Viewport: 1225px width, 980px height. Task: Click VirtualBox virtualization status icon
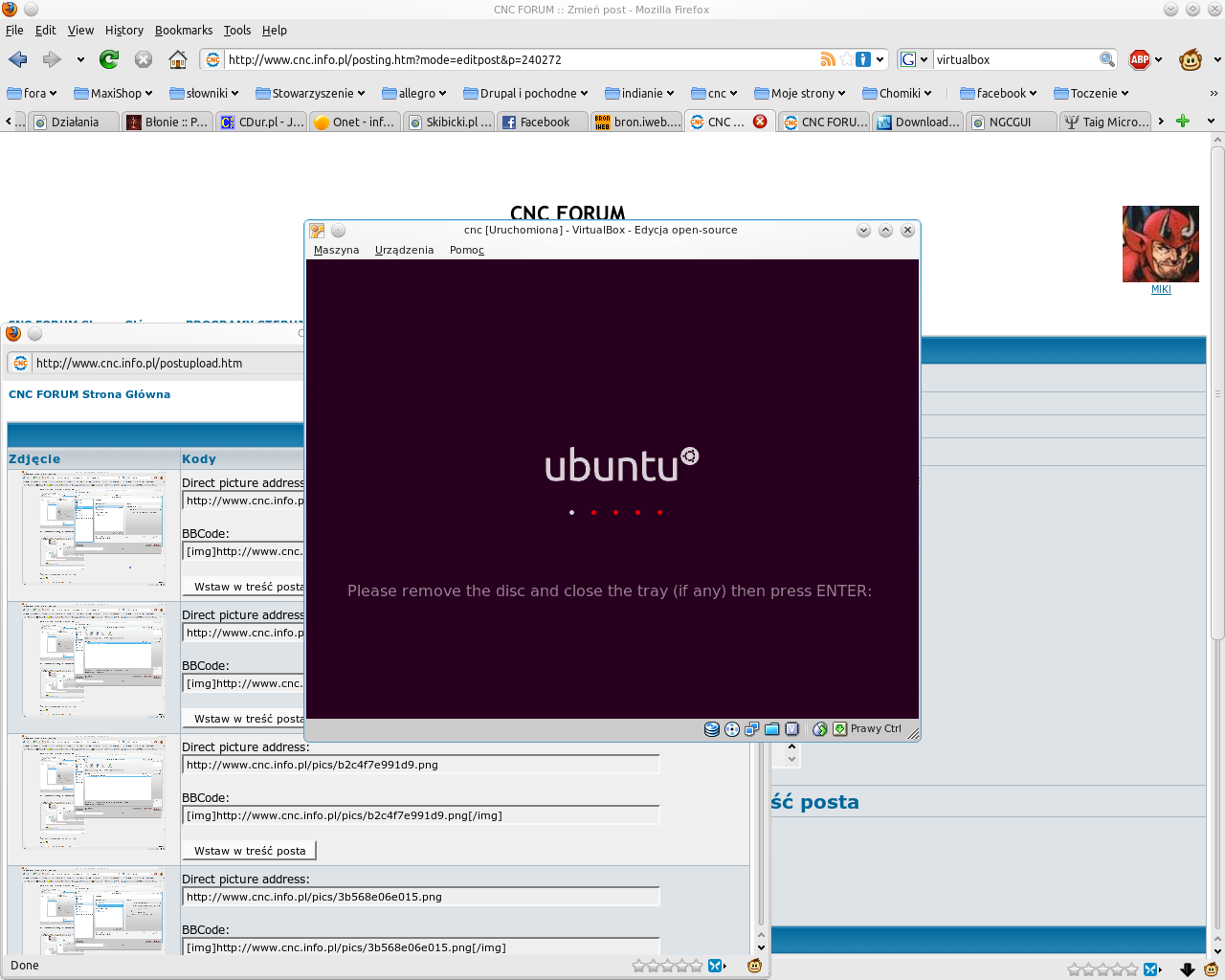click(x=792, y=729)
